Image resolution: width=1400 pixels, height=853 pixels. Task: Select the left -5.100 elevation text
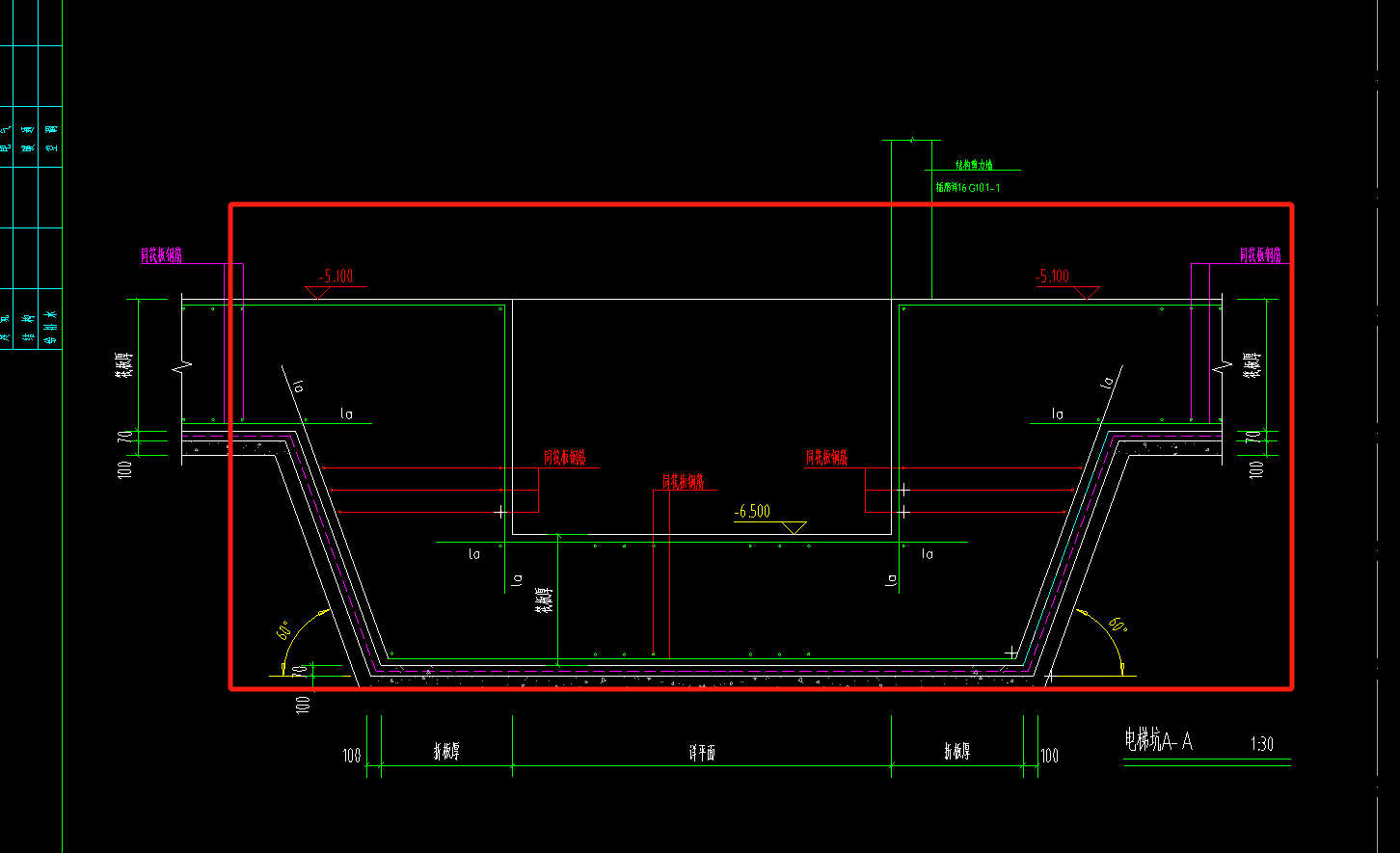pos(336,277)
